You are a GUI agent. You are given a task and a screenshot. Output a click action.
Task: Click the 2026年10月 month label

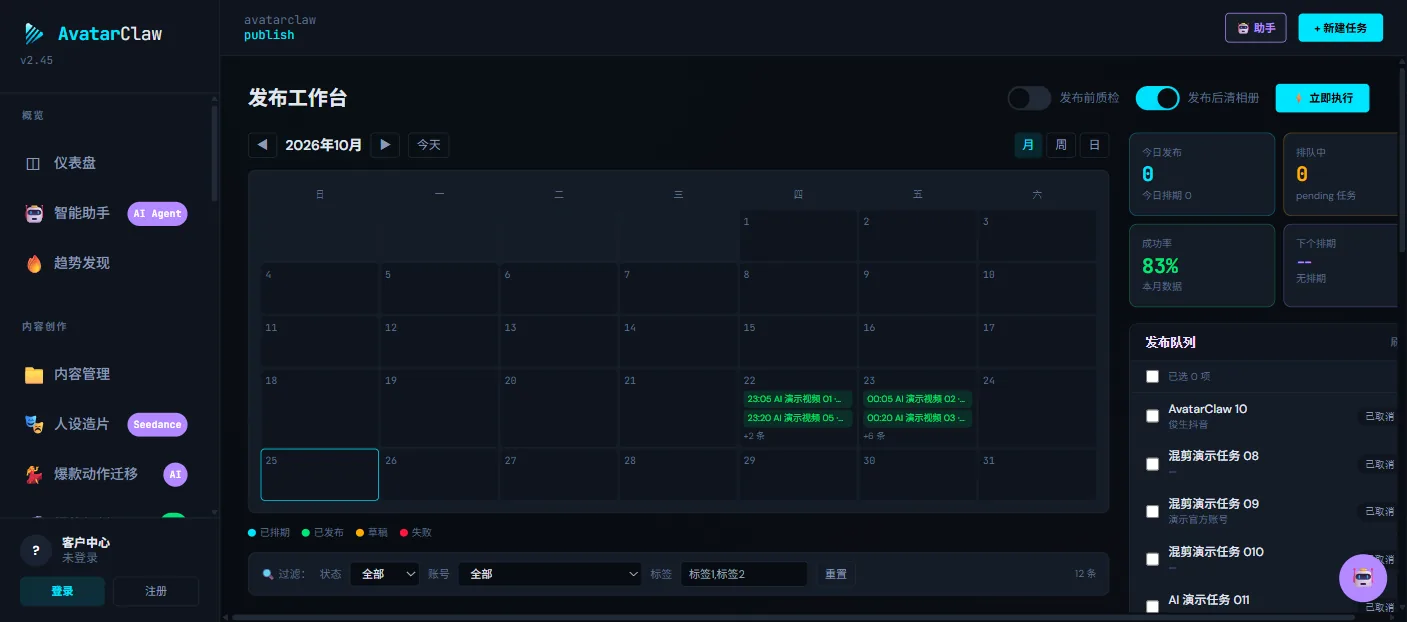tap(323, 145)
